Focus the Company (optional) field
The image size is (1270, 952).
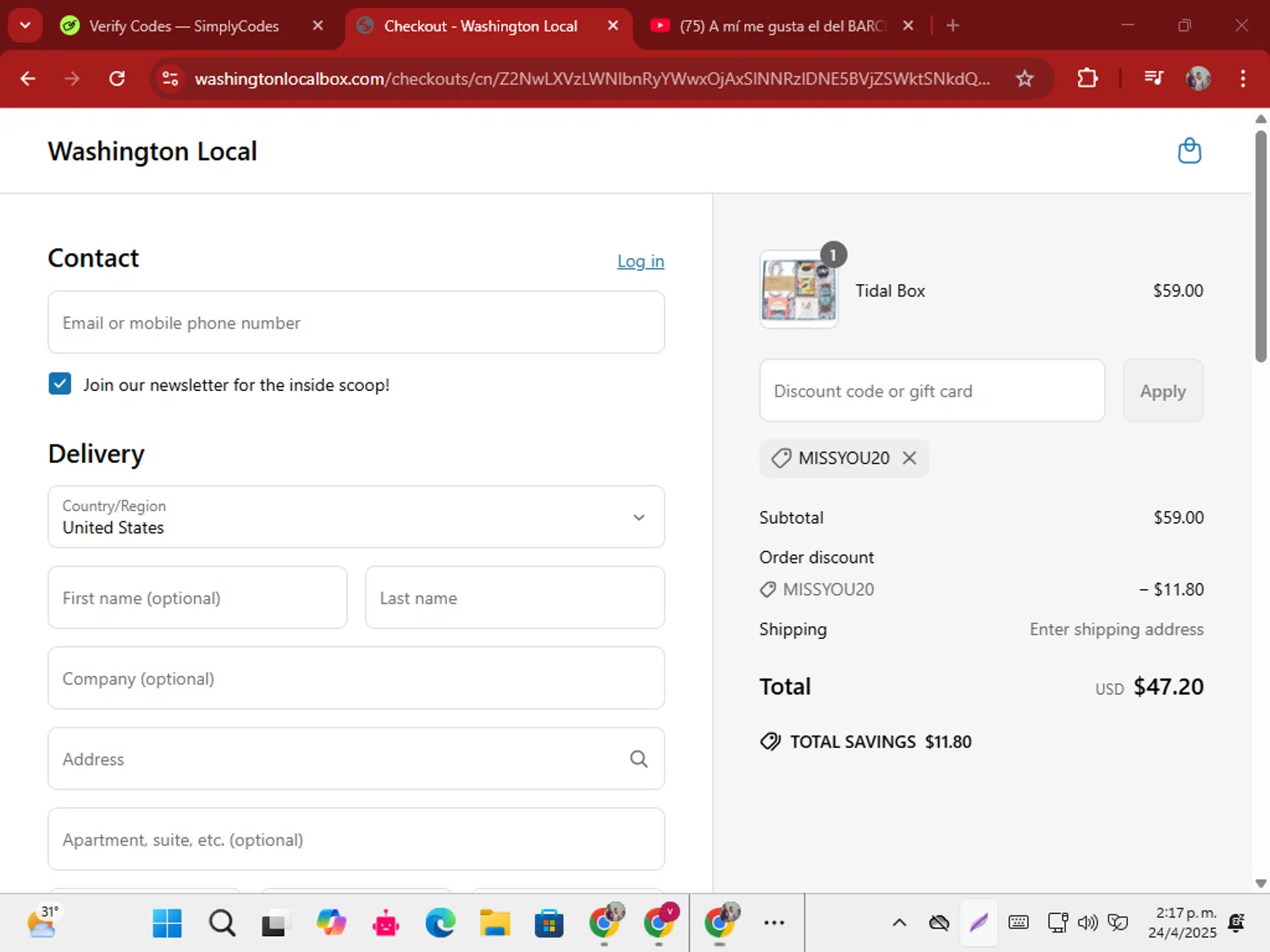(x=356, y=678)
